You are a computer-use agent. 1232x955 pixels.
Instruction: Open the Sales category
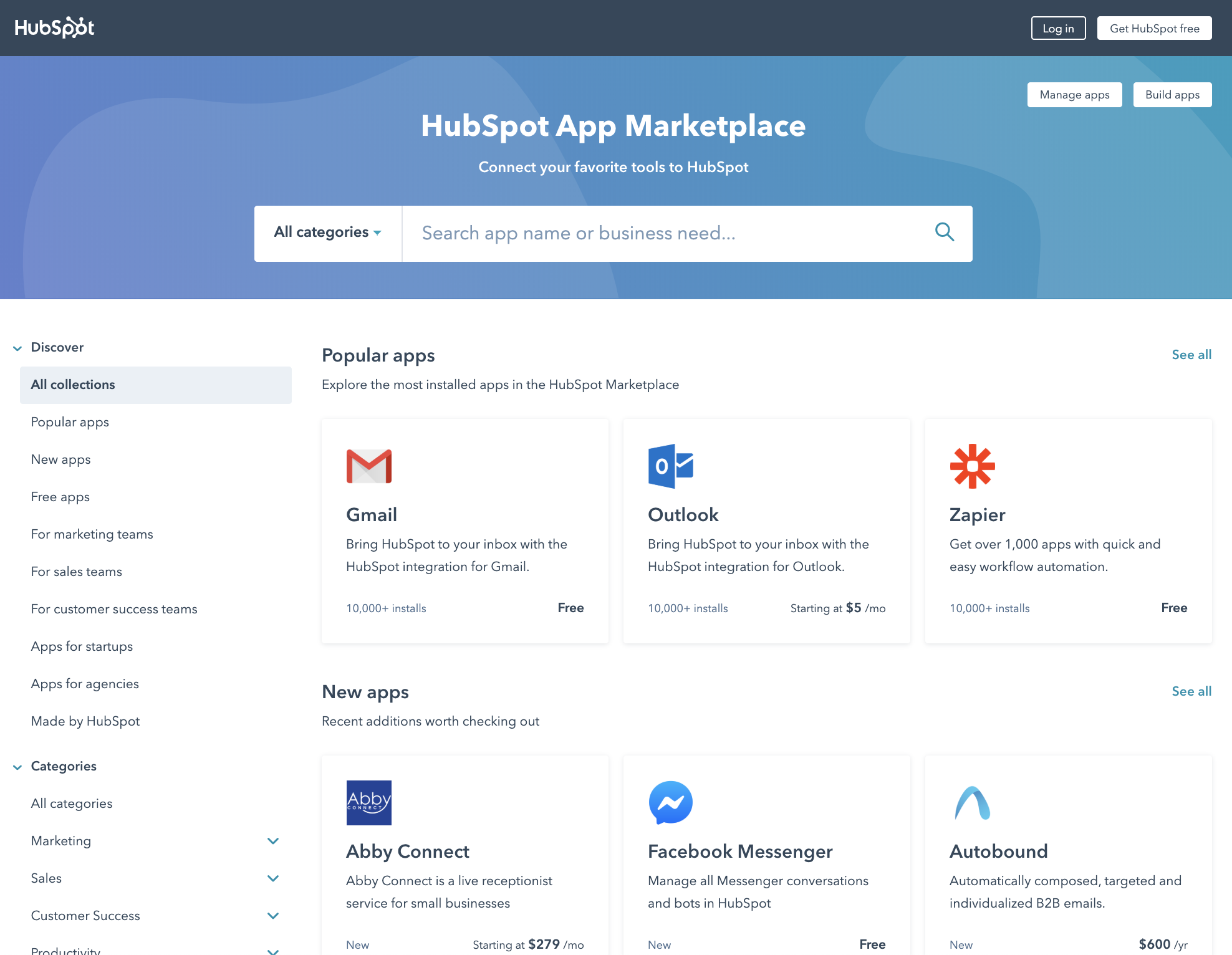tap(46, 878)
